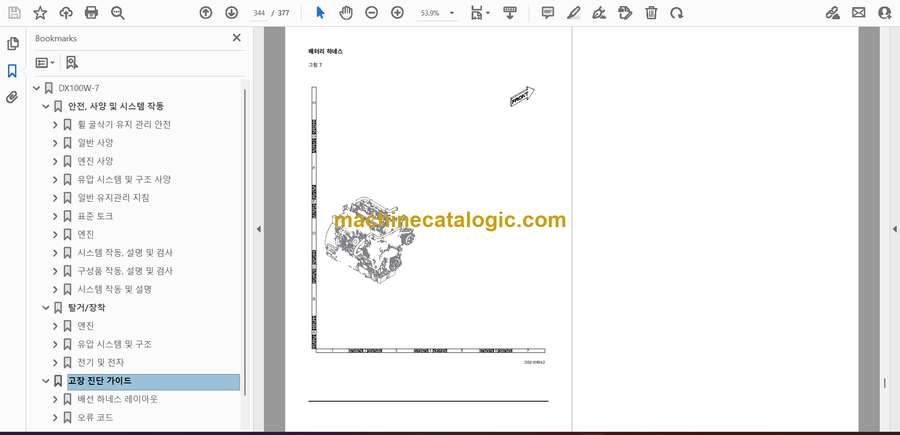Image resolution: width=900 pixels, height=435 pixels.
Task: Expand 오류 코드 bookmark
Action: 55,418
